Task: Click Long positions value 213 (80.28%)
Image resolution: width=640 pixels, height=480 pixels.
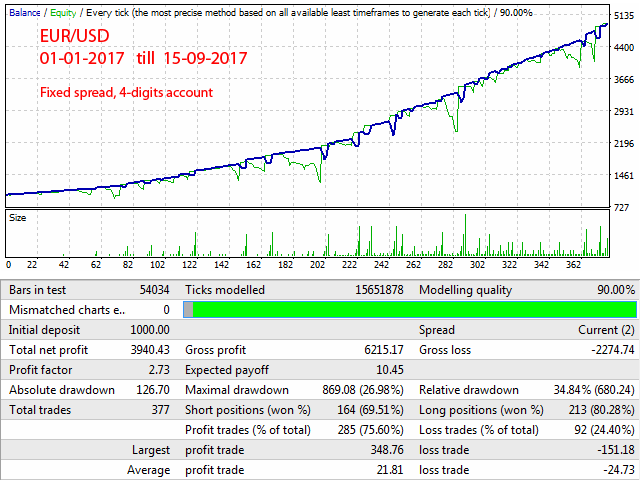Action: click(602, 410)
